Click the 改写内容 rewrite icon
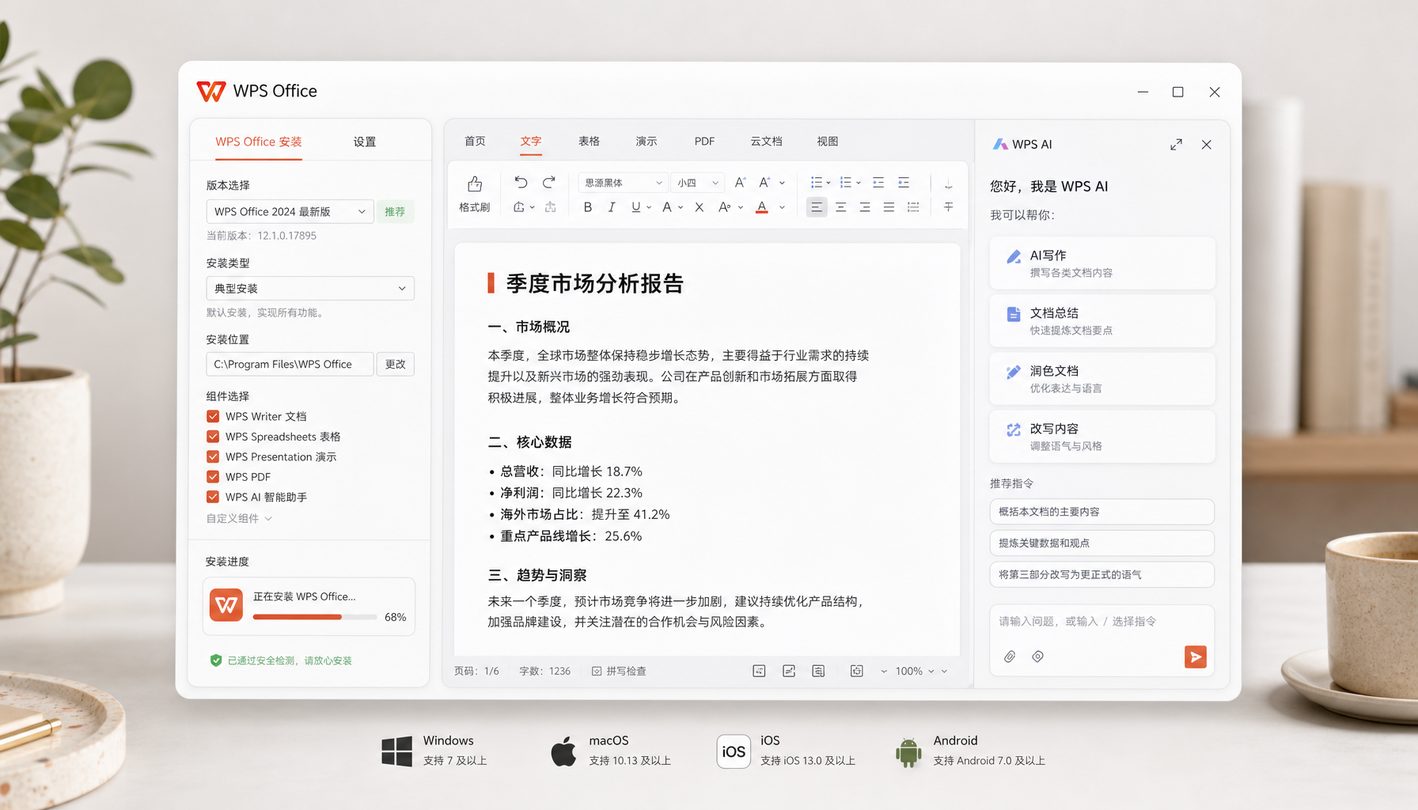 point(1013,430)
